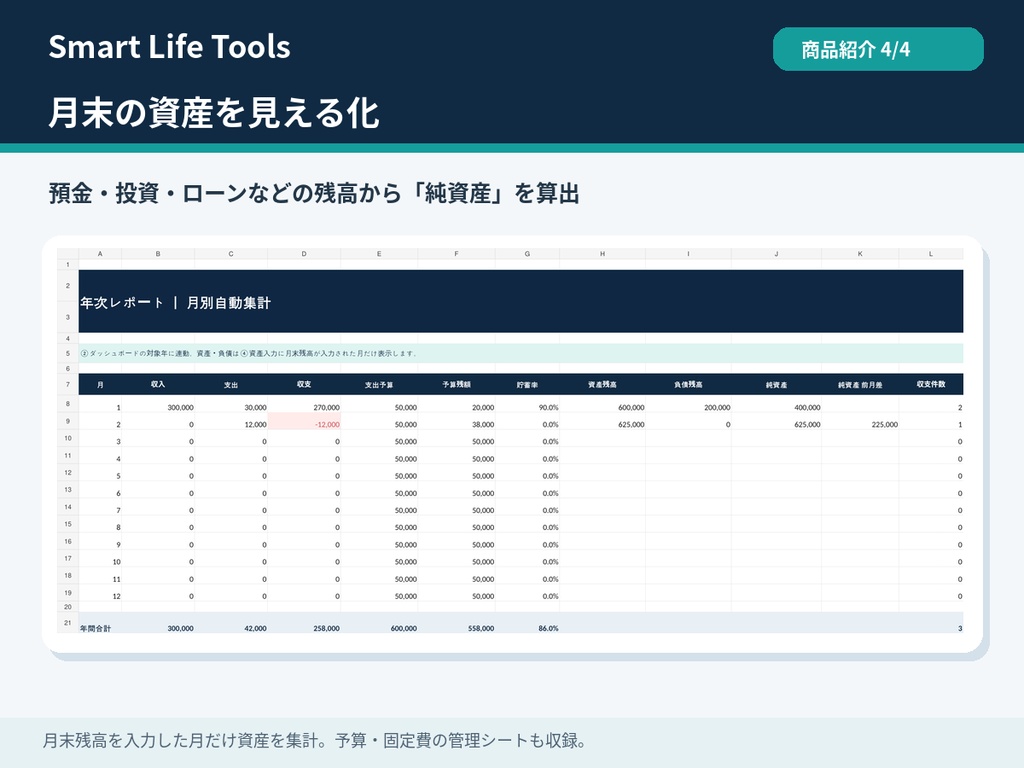1024x768 pixels.
Task: Click the Smart Life Tools brand title
Action: coord(169,47)
